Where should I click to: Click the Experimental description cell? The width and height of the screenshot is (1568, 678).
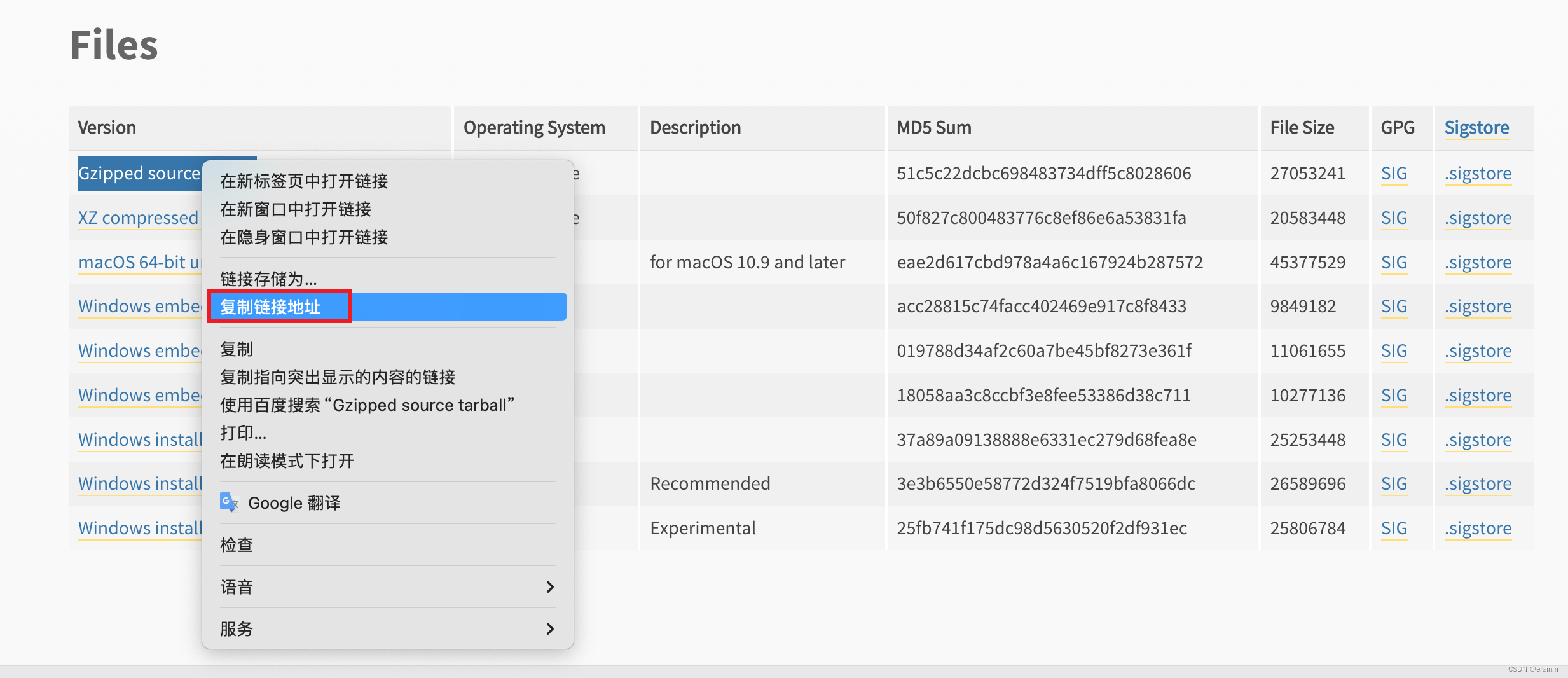point(703,528)
